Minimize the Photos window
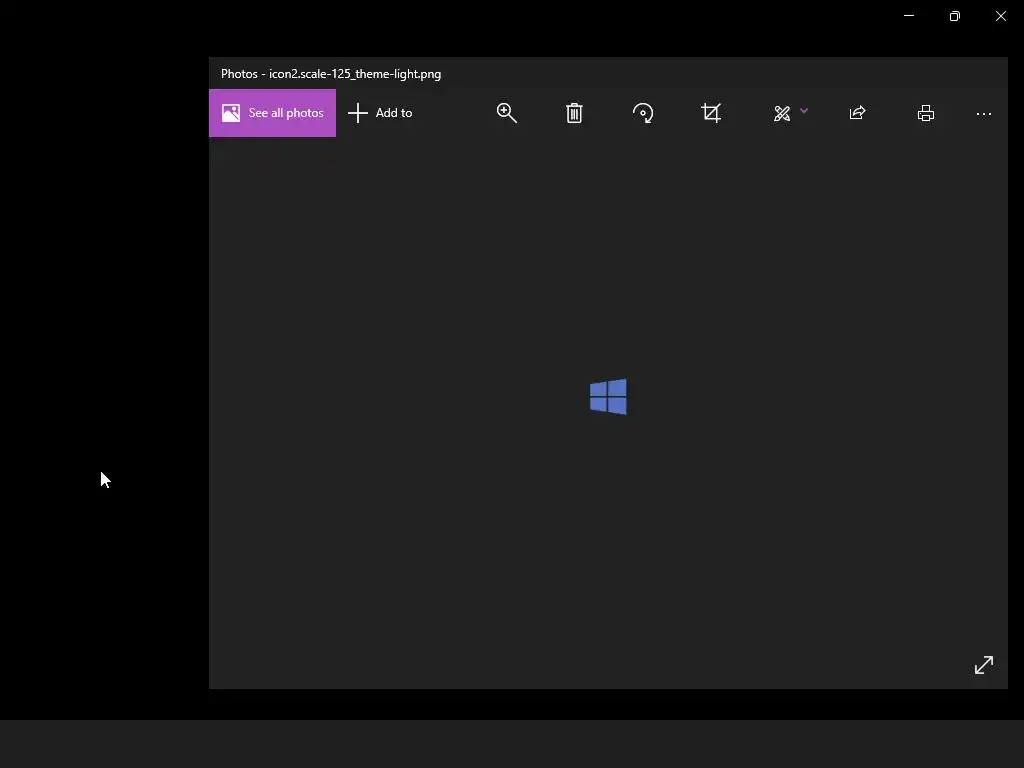 908,16
